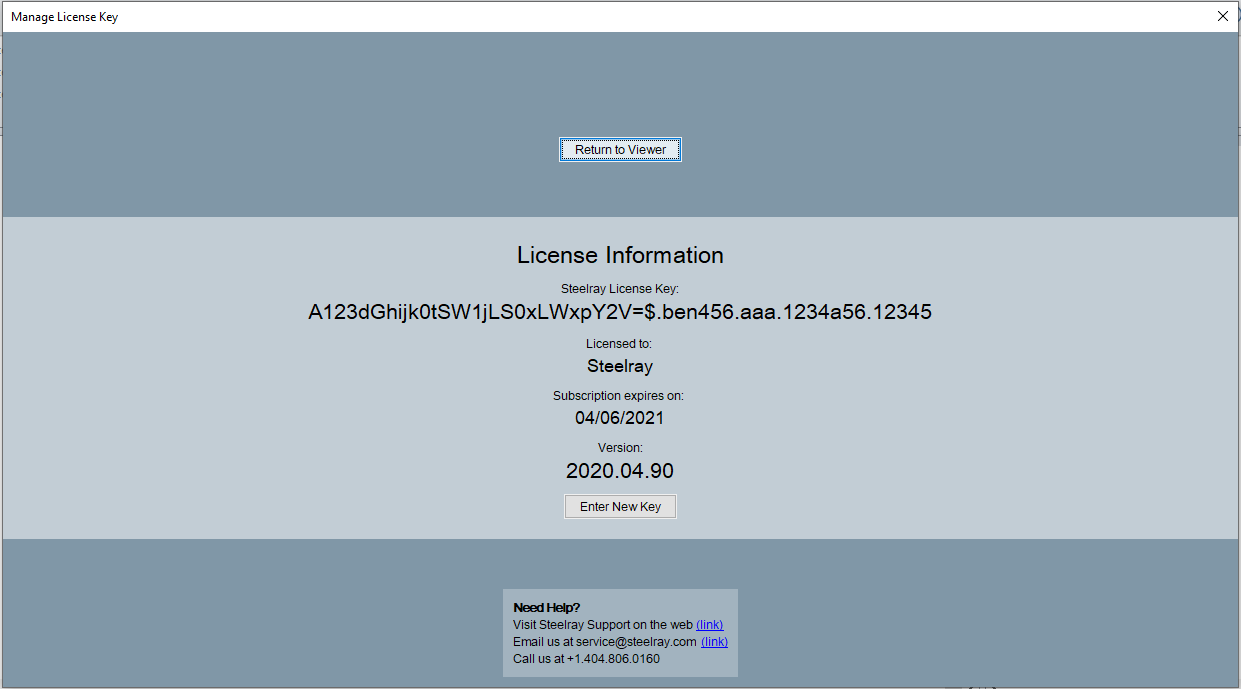
Task: Click the "Email us at" text
Action: click(x=543, y=642)
